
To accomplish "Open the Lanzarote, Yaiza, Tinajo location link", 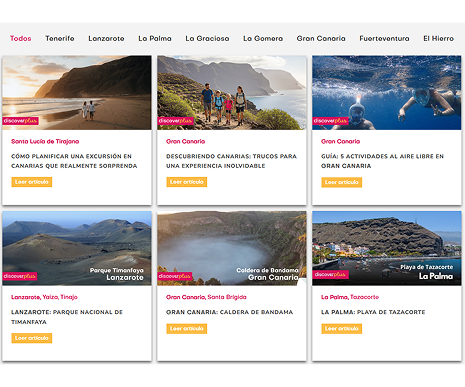I will click(44, 297).
